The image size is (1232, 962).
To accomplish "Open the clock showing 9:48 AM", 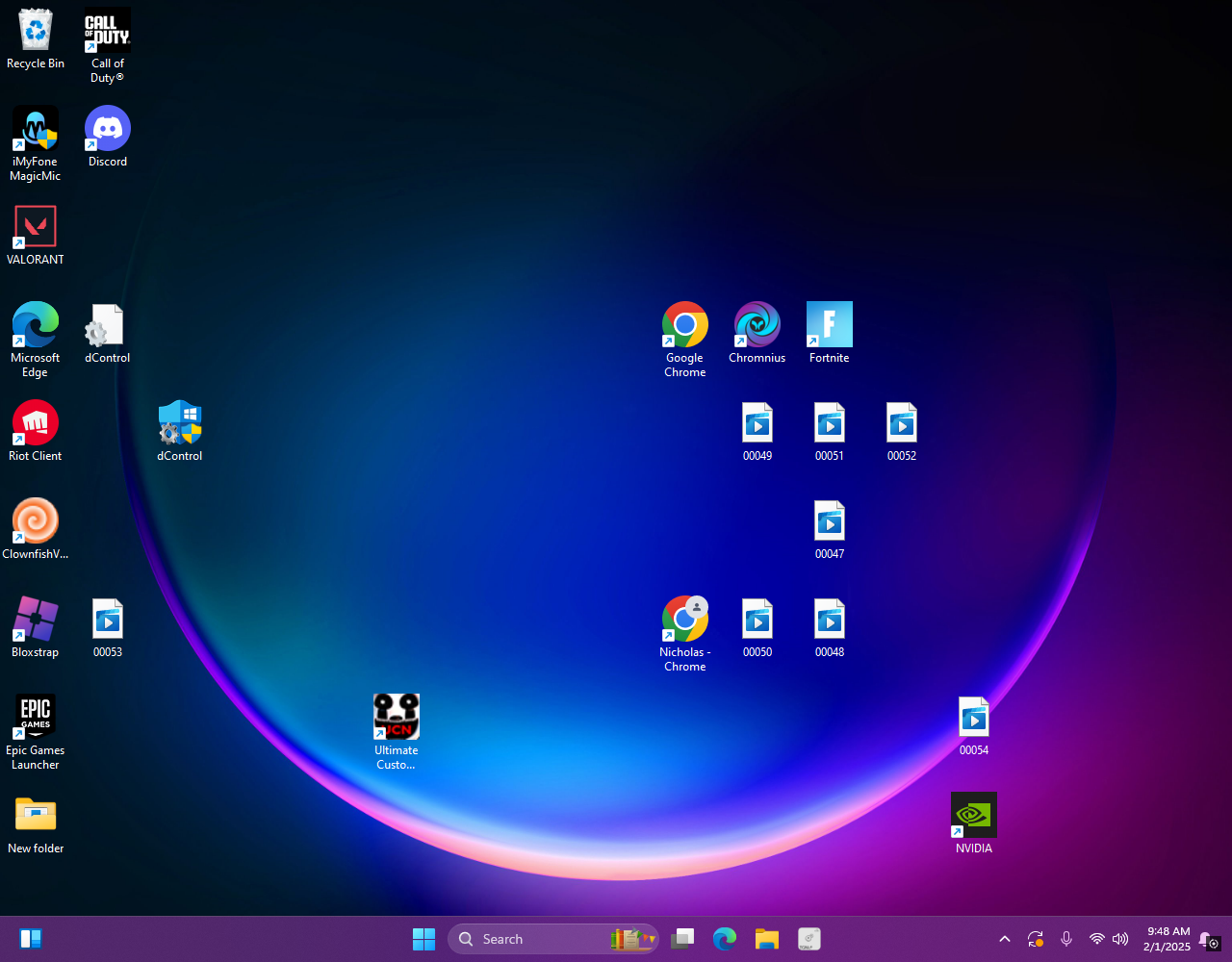I will click(x=1167, y=939).
